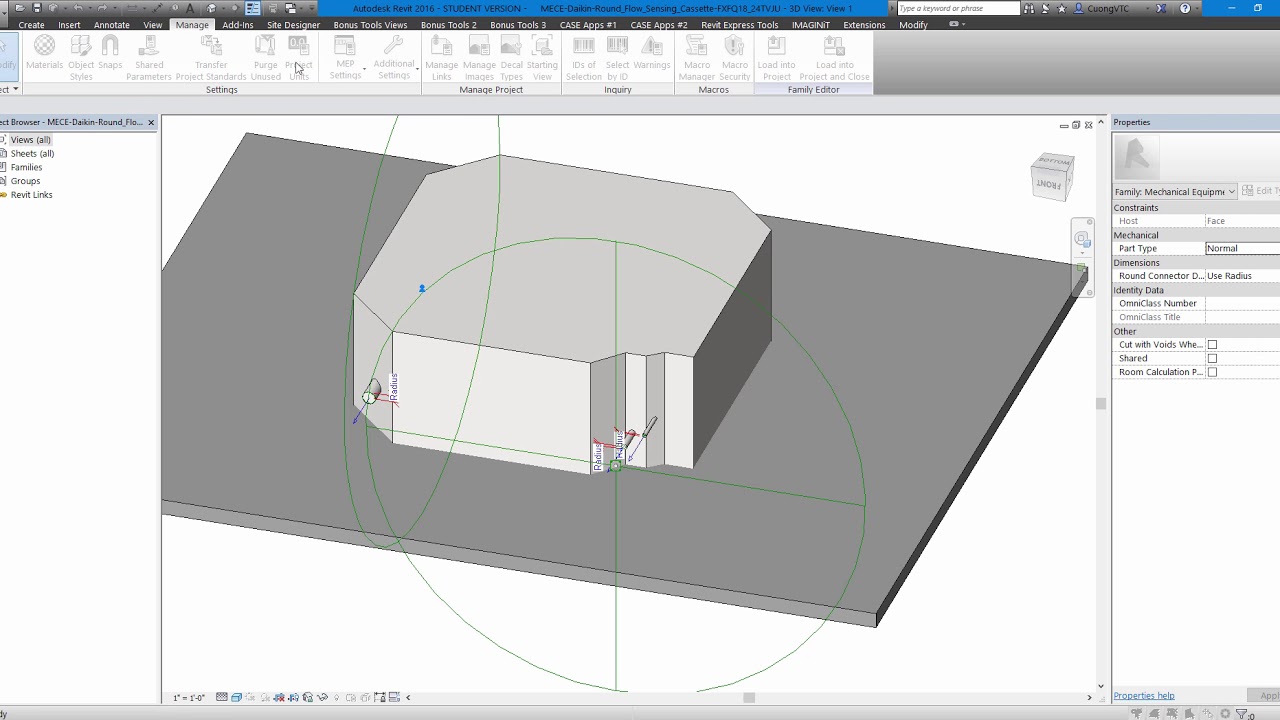Switch to the View tab

click(152, 25)
